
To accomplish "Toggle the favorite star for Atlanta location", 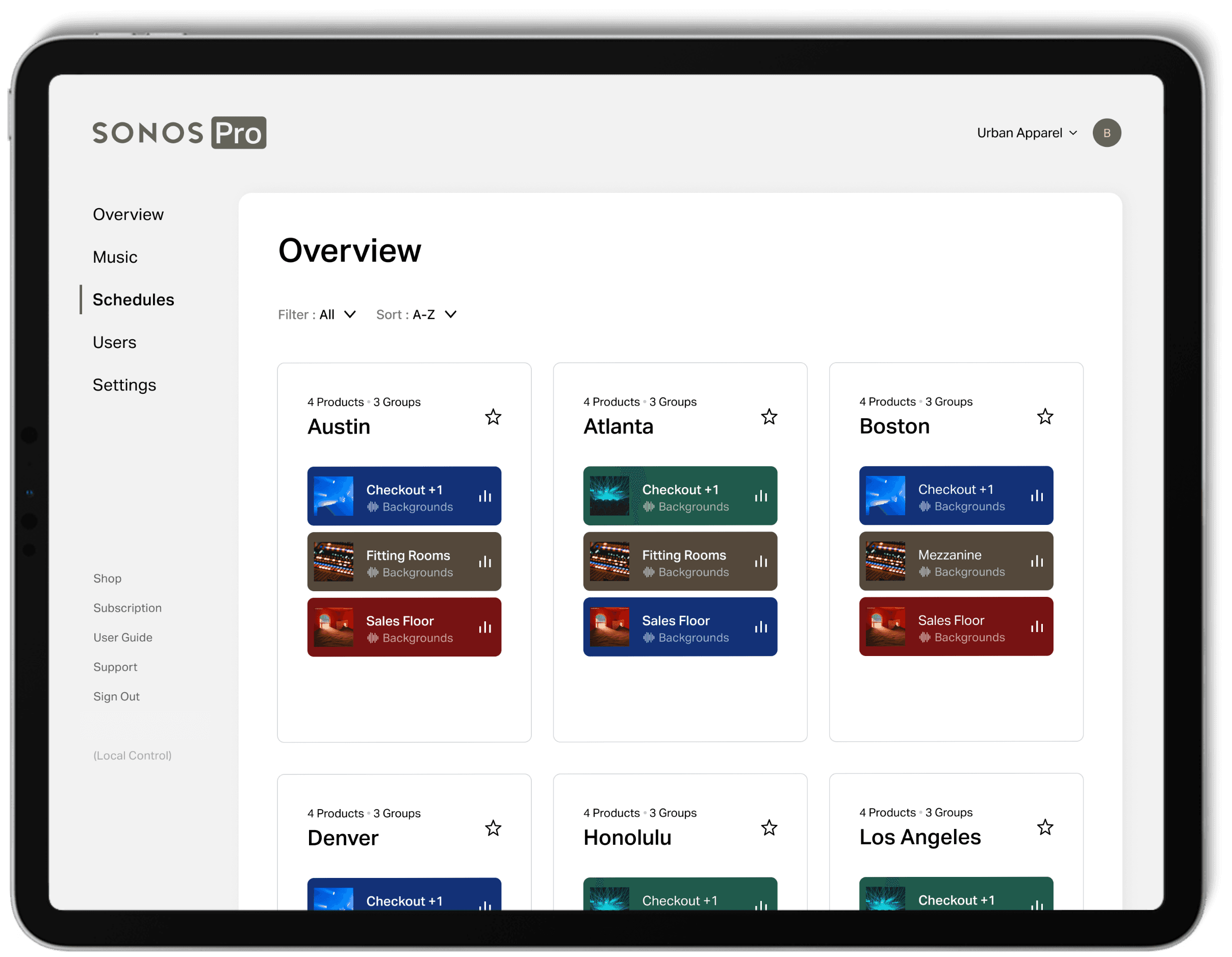I will tap(770, 417).
